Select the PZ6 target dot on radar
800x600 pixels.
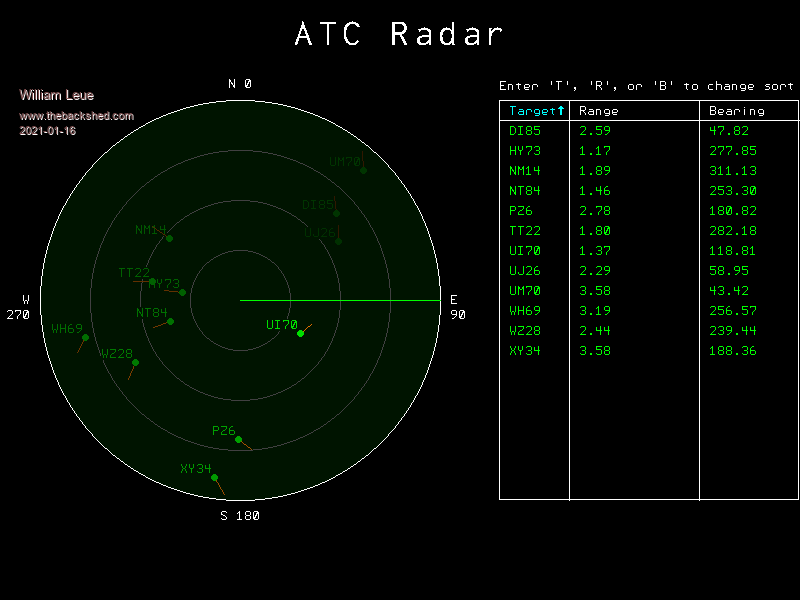click(238, 439)
